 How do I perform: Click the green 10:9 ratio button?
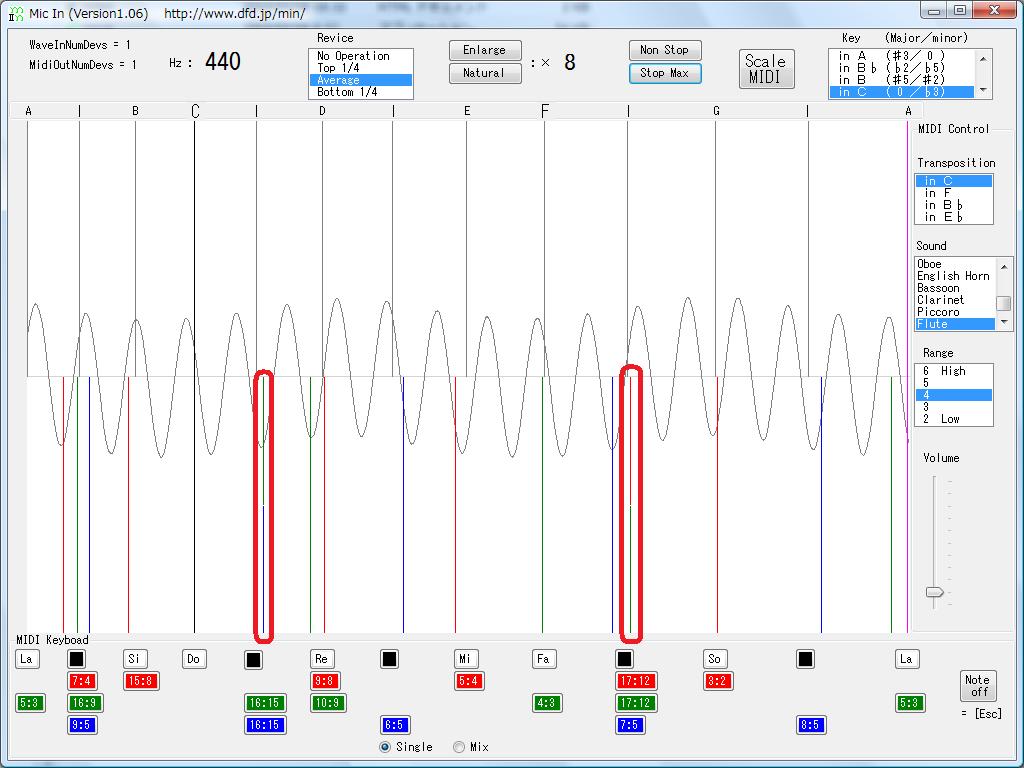tap(328, 703)
